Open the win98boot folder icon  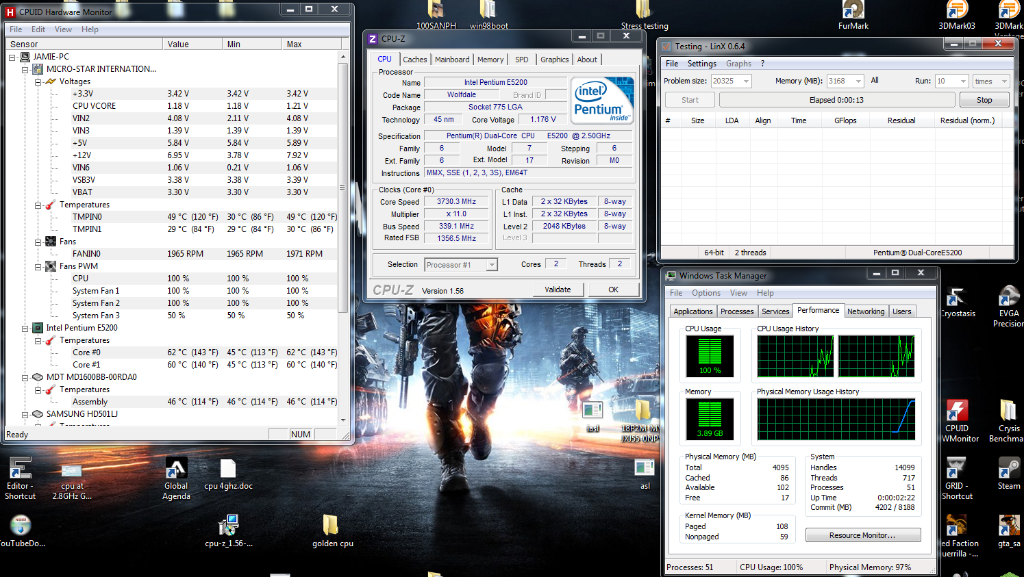coord(488,13)
